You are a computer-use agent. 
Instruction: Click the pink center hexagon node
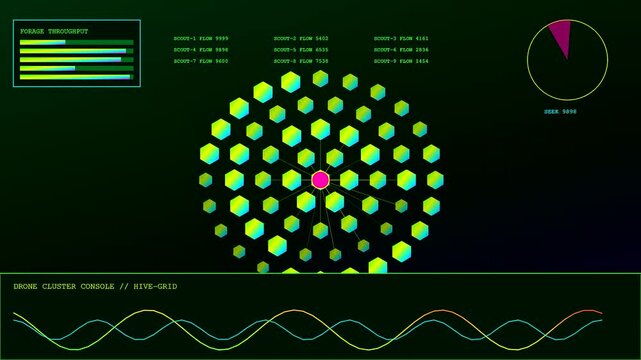(320, 180)
